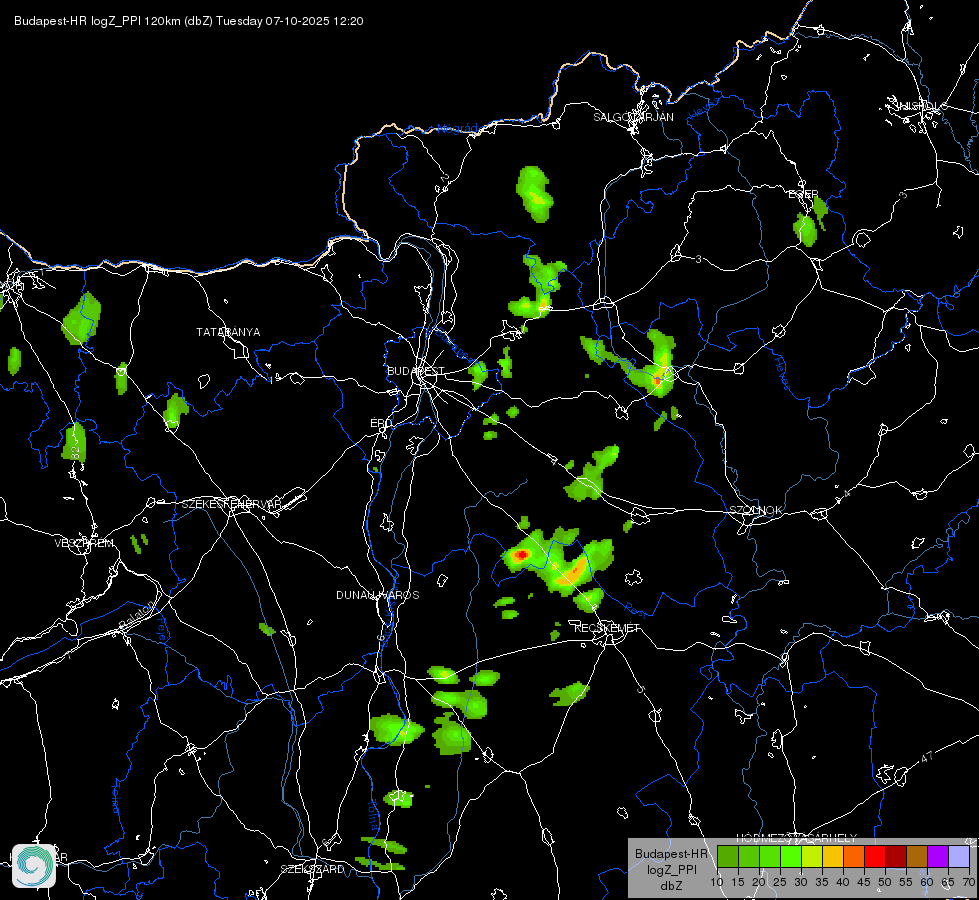Image resolution: width=979 pixels, height=900 pixels.
Task: Pick the 45–50 dBZ red legend swatch
Action: (x=875, y=856)
